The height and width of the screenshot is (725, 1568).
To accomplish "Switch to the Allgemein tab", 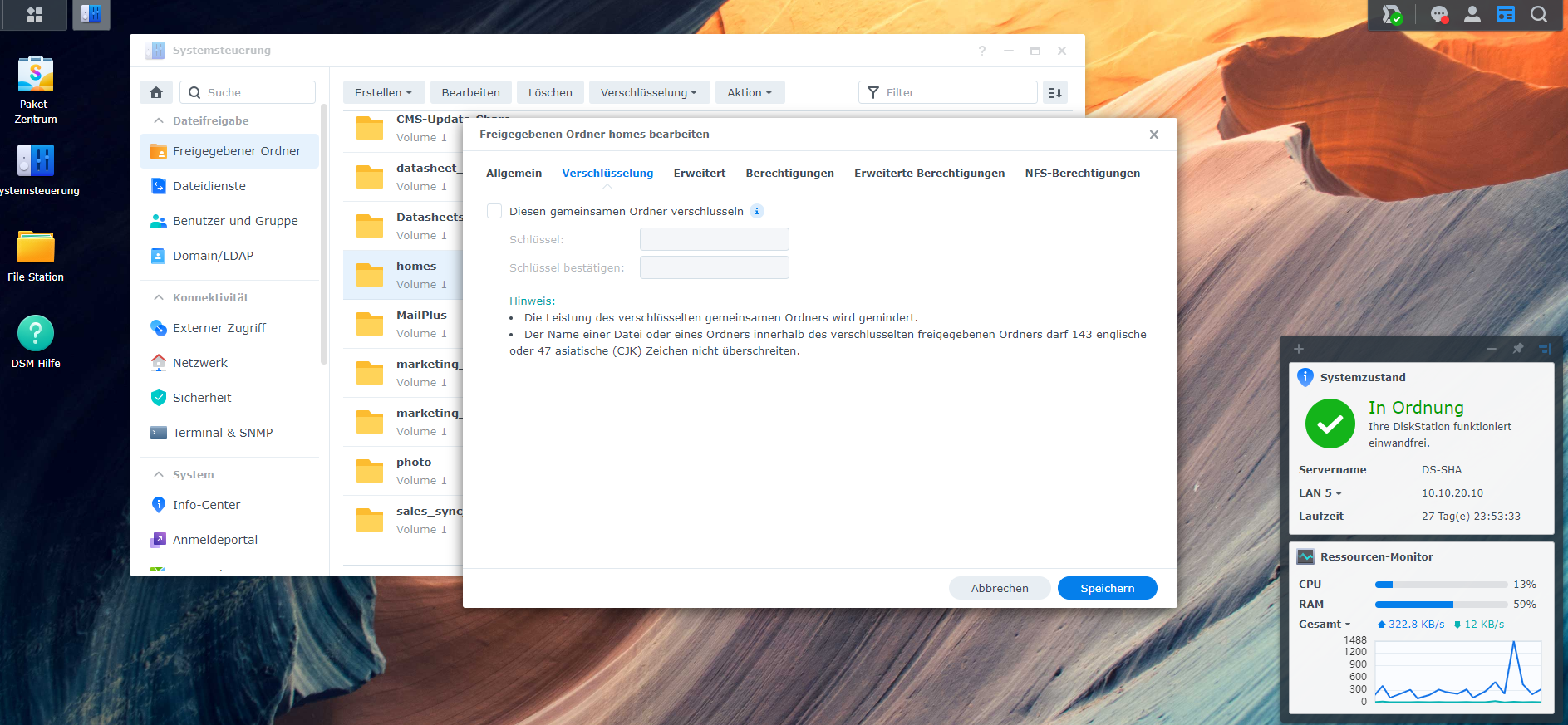I will click(514, 173).
